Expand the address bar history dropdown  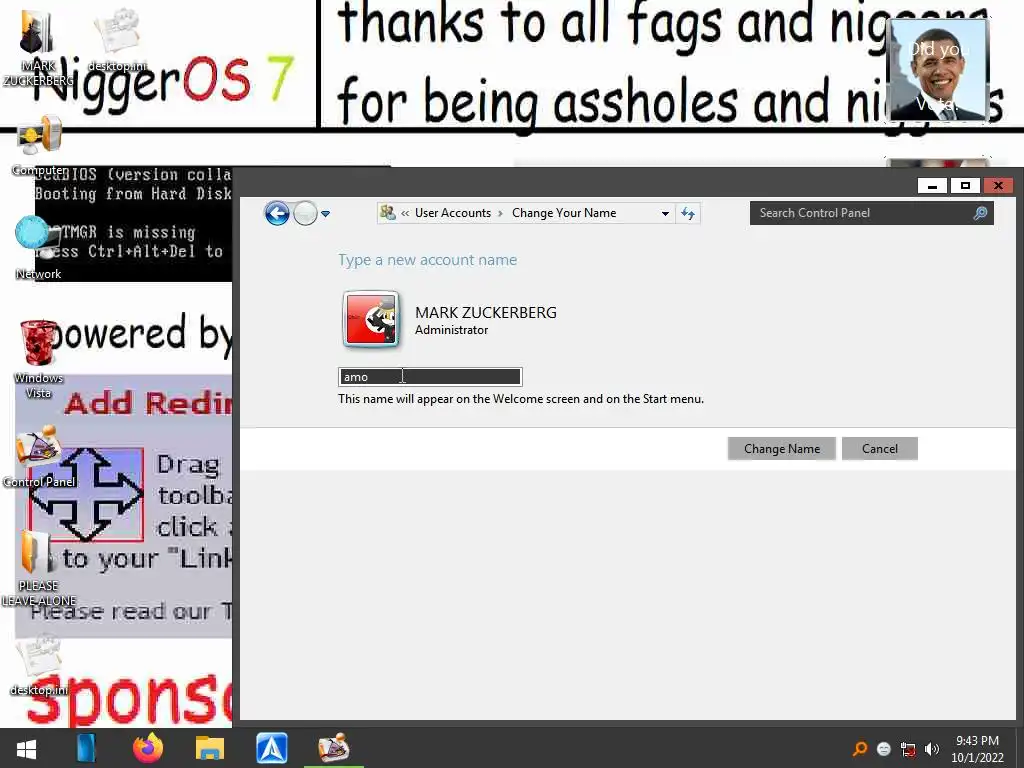(665, 214)
